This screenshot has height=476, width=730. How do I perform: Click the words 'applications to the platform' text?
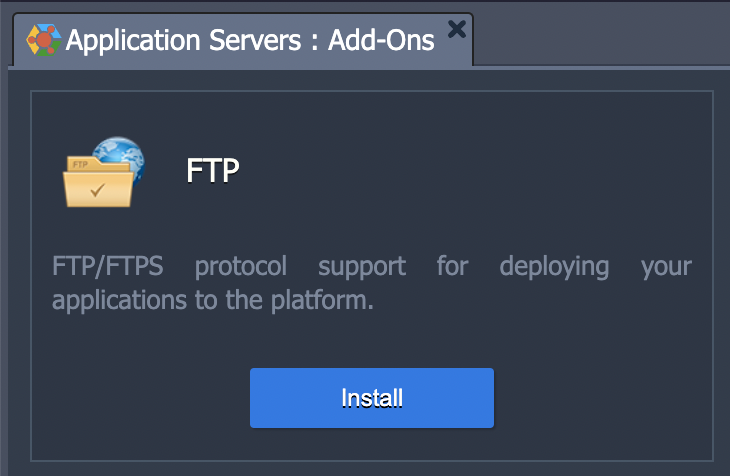[213, 300]
